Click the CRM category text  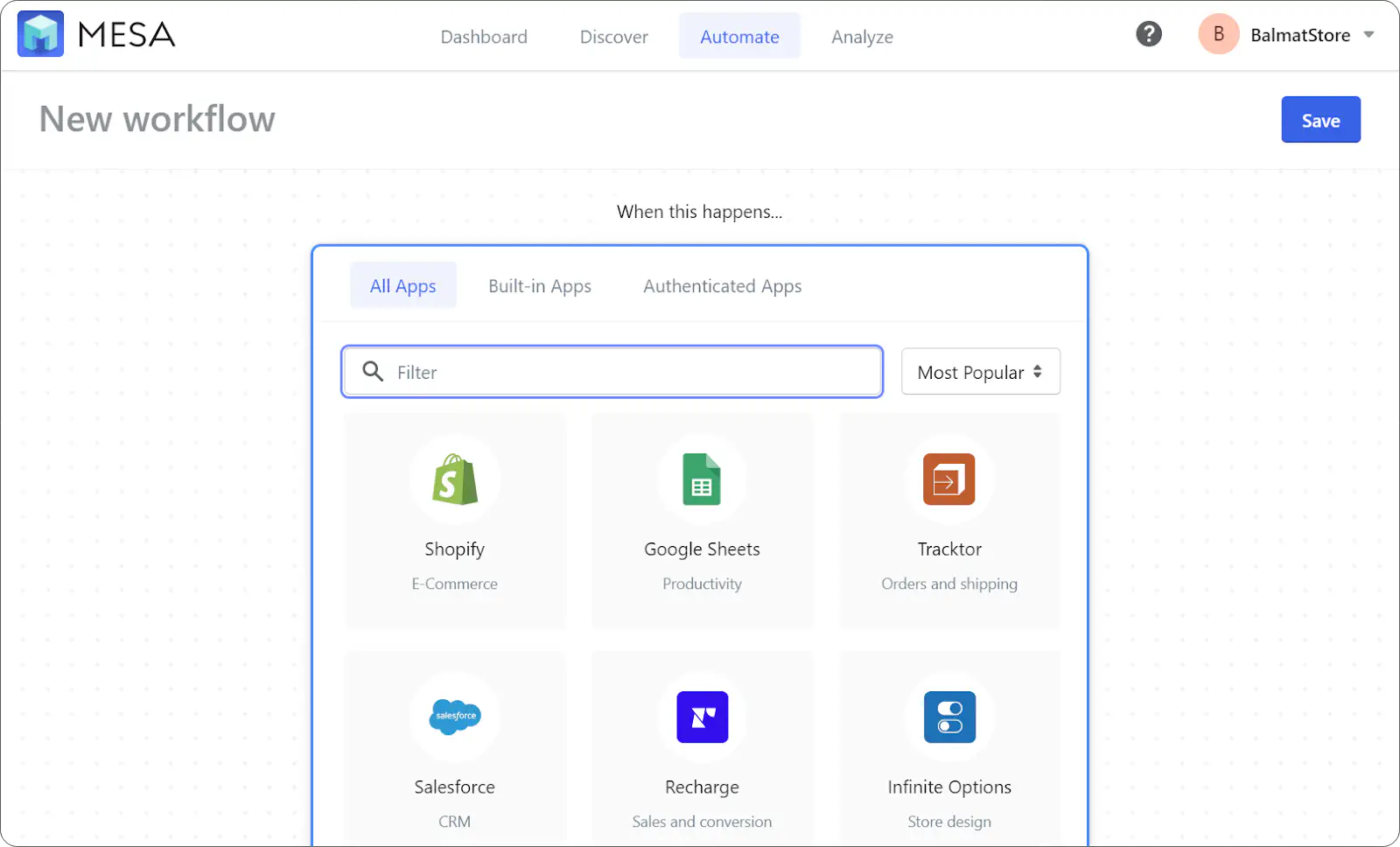pos(455,822)
